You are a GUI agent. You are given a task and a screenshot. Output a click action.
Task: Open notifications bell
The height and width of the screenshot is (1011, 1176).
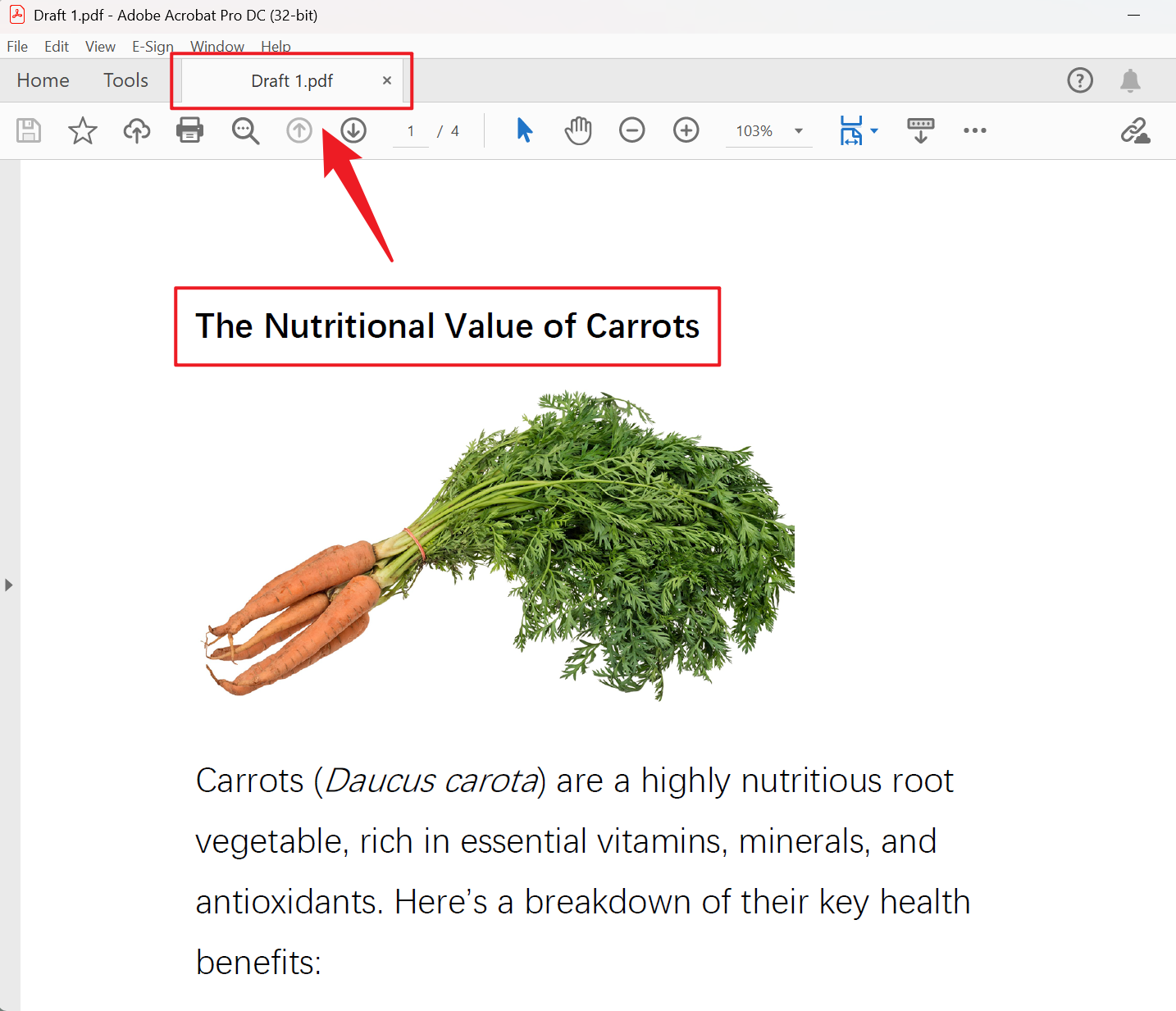coord(1130,80)
